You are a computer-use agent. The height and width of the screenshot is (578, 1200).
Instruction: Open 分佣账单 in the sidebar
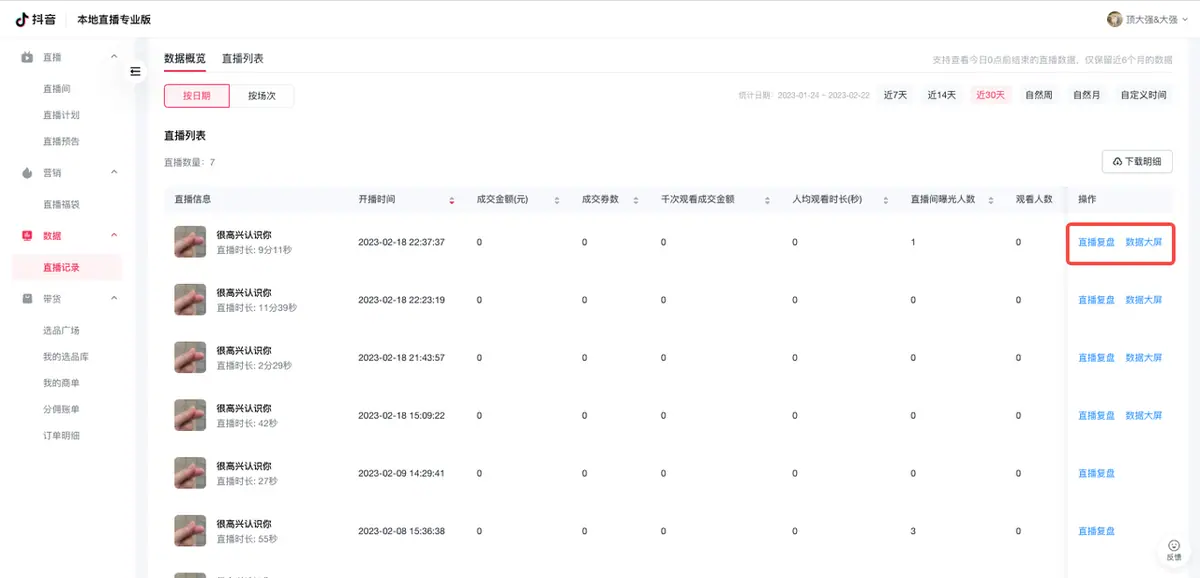click(61, 409)
